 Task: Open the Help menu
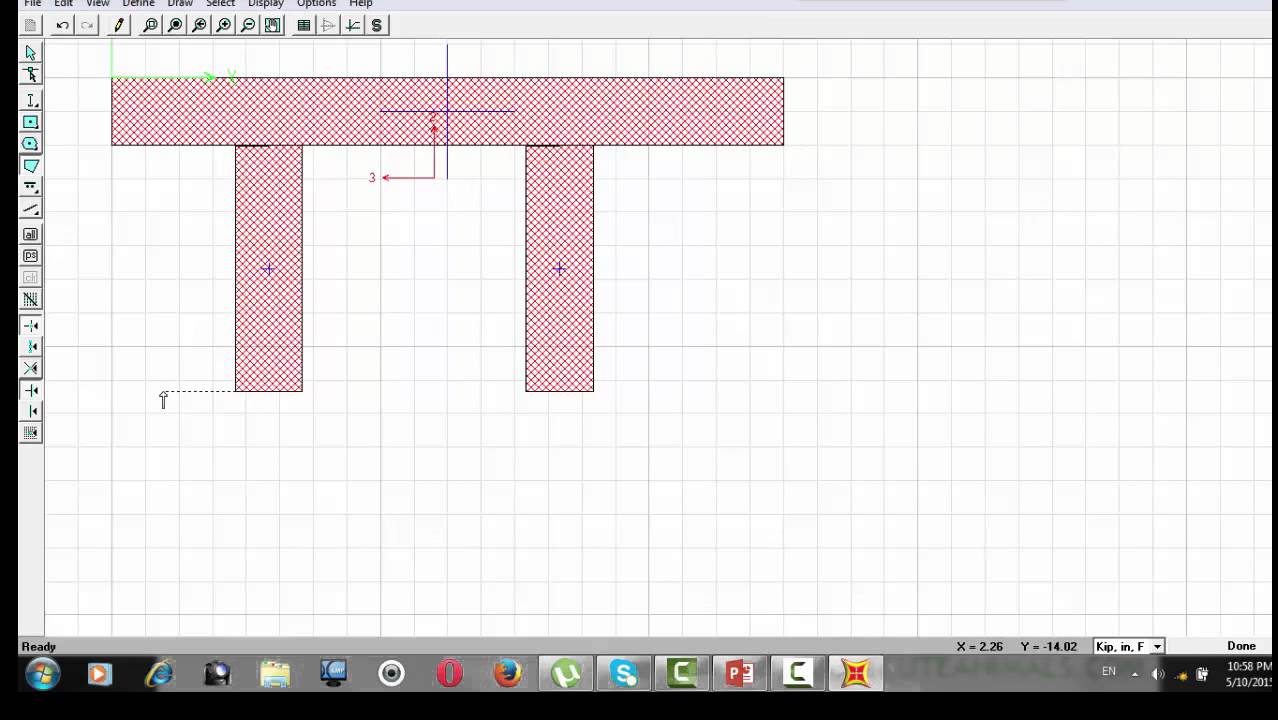click(x=360, y=4)
